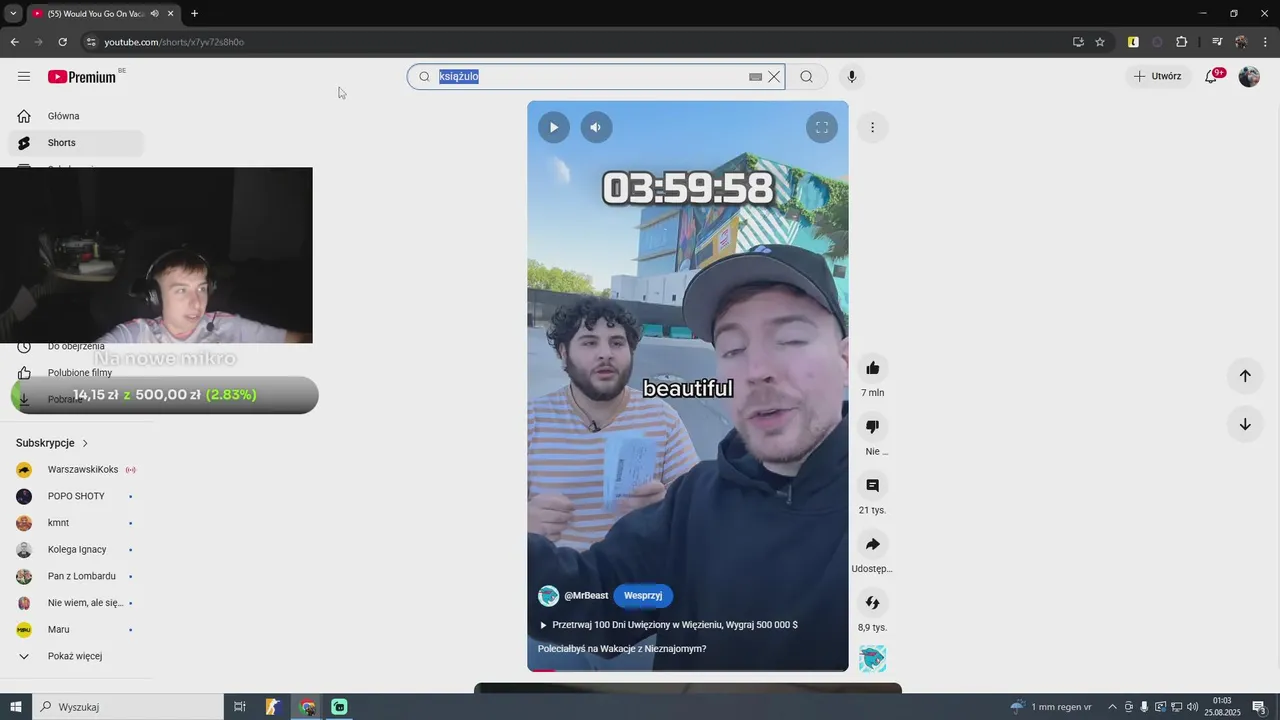Go to next Short with down arrow
Image resolution: width=1280 pixels, height=720 pixels.
pos(1245,424)
